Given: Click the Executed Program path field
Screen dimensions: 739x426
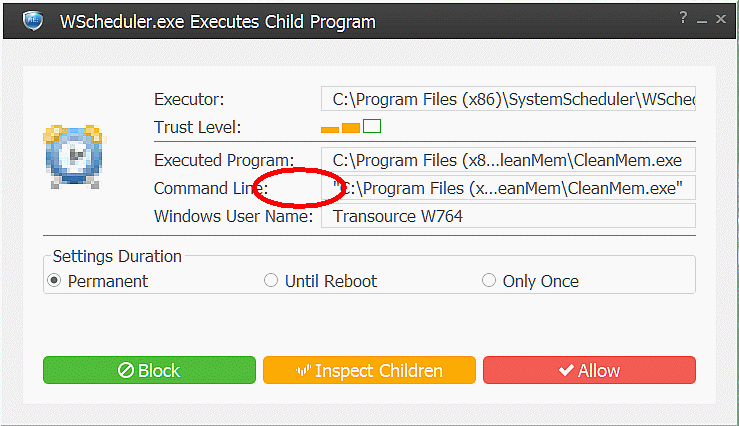Looking at the screenshot, I should 508,160.
